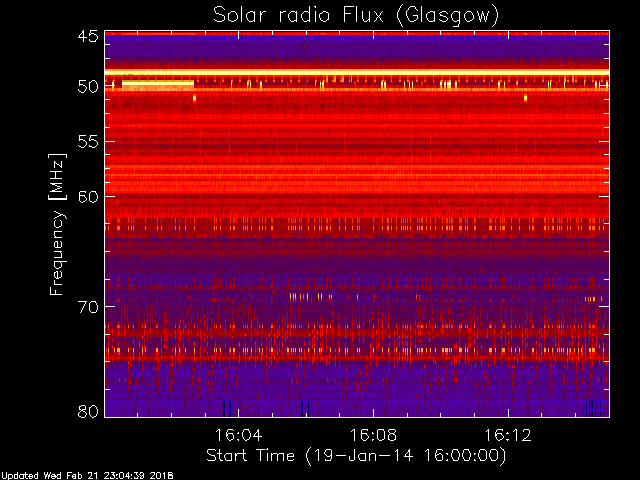
Task: Select the '80' frequency axis label
Action: (88, 411)
